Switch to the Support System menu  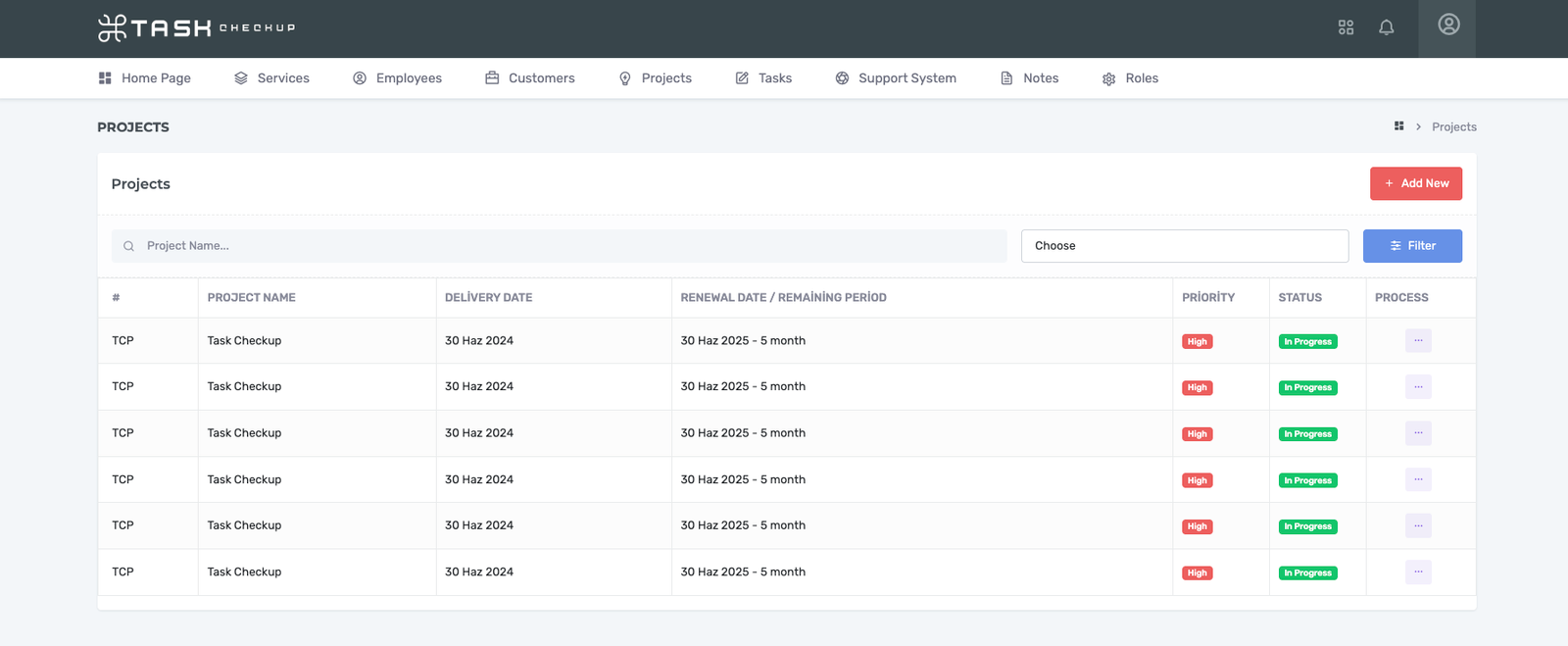tap(896, 78)
